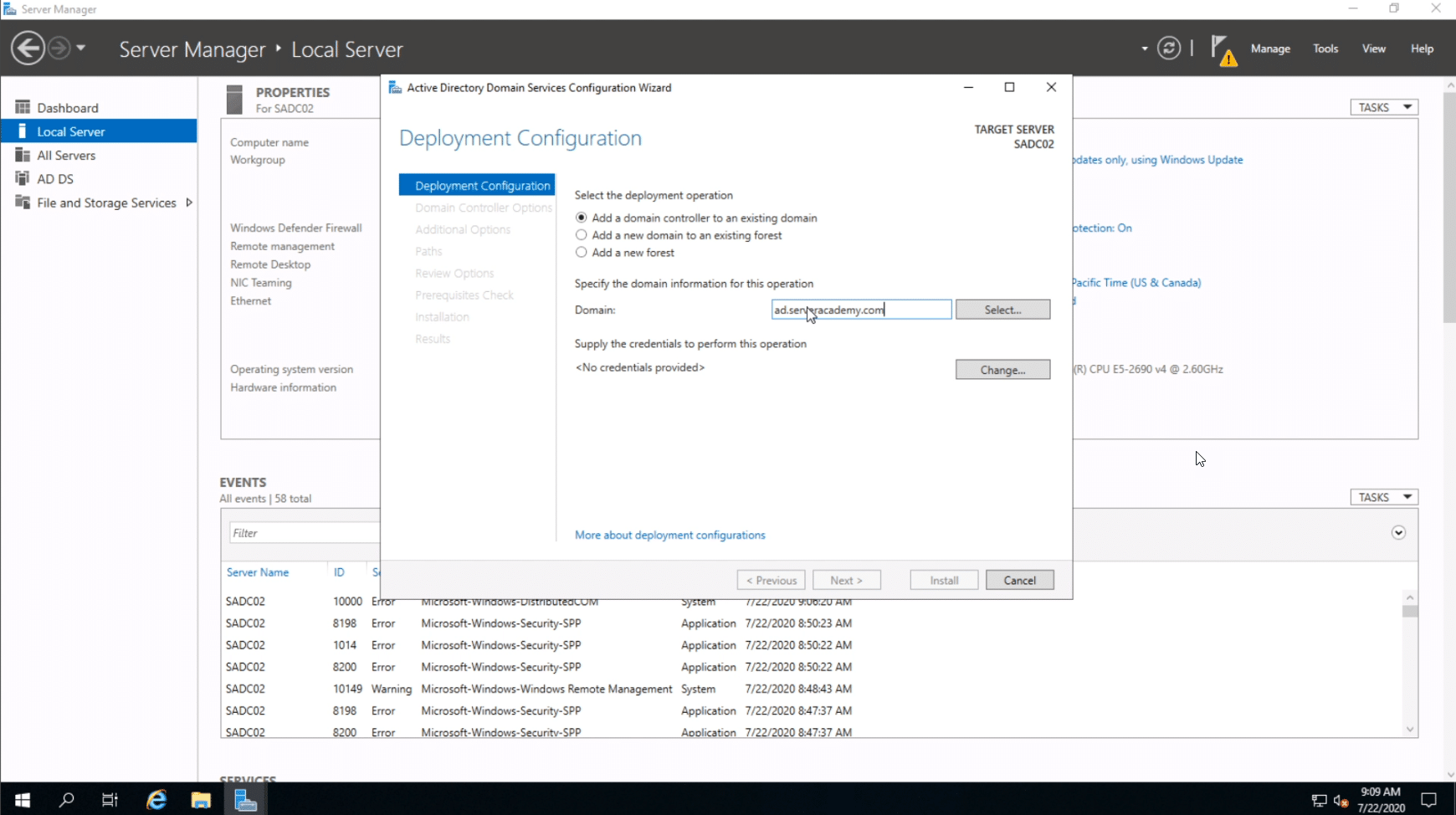Select Add a new forest option

click(582, 253)
